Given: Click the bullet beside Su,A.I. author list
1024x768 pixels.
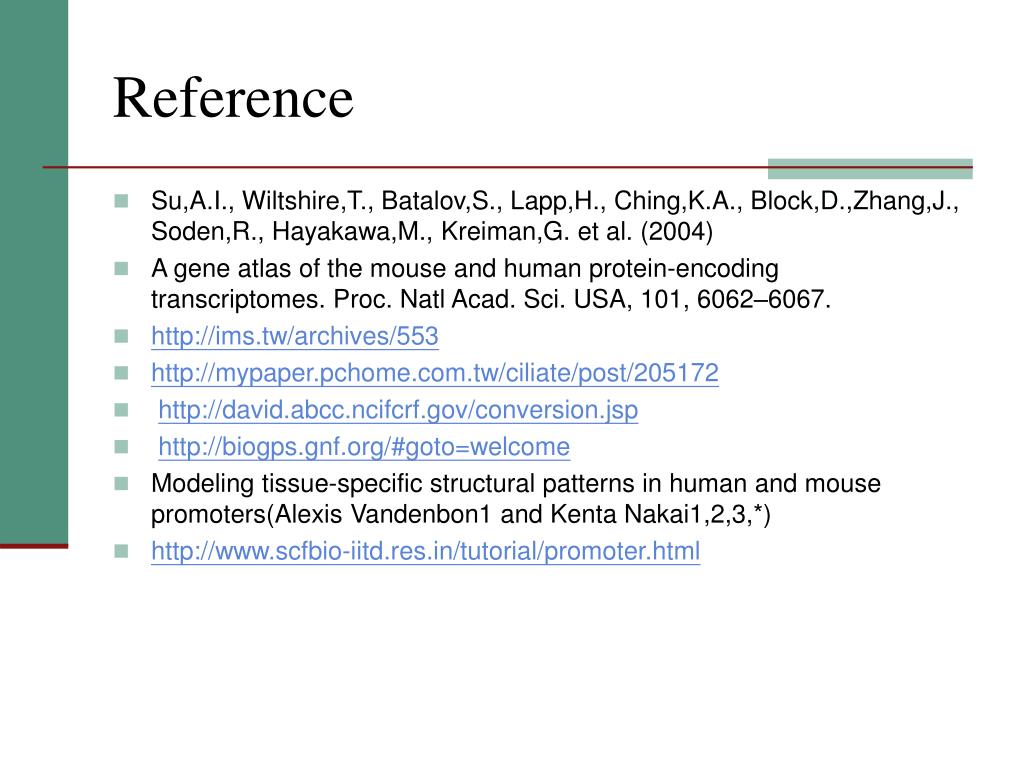Looking at the screenshot, I should click(x=121, y=200).
